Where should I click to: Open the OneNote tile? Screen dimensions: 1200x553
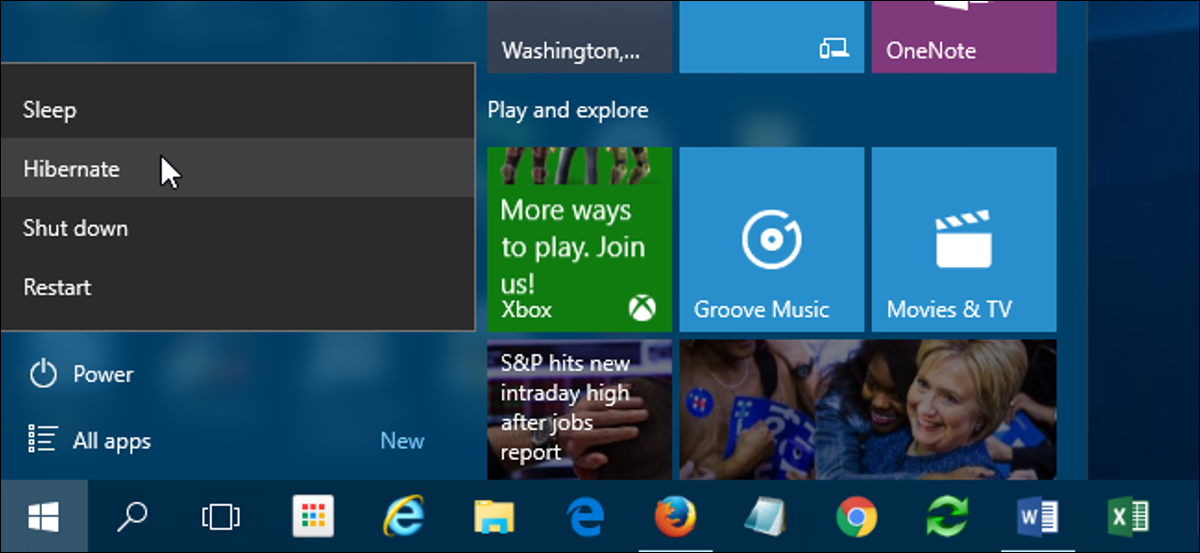963,36
